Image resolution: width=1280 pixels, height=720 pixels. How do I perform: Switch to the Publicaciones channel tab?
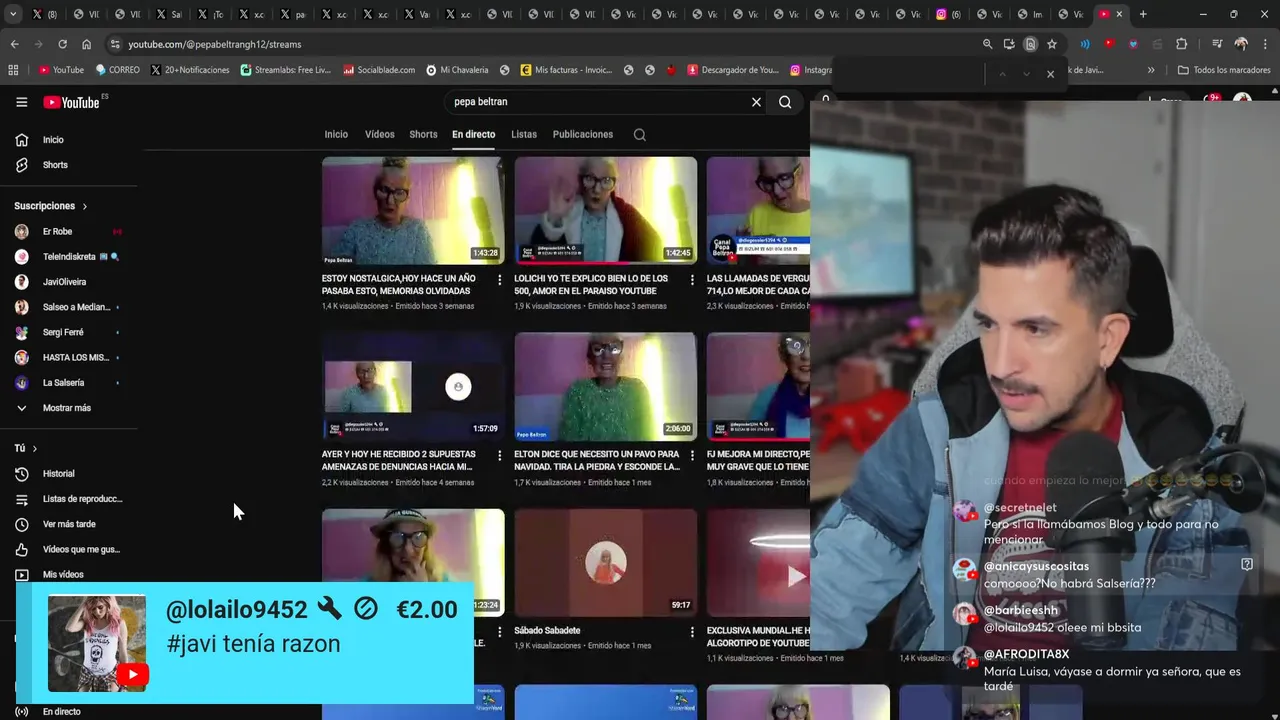click(583, 134)
